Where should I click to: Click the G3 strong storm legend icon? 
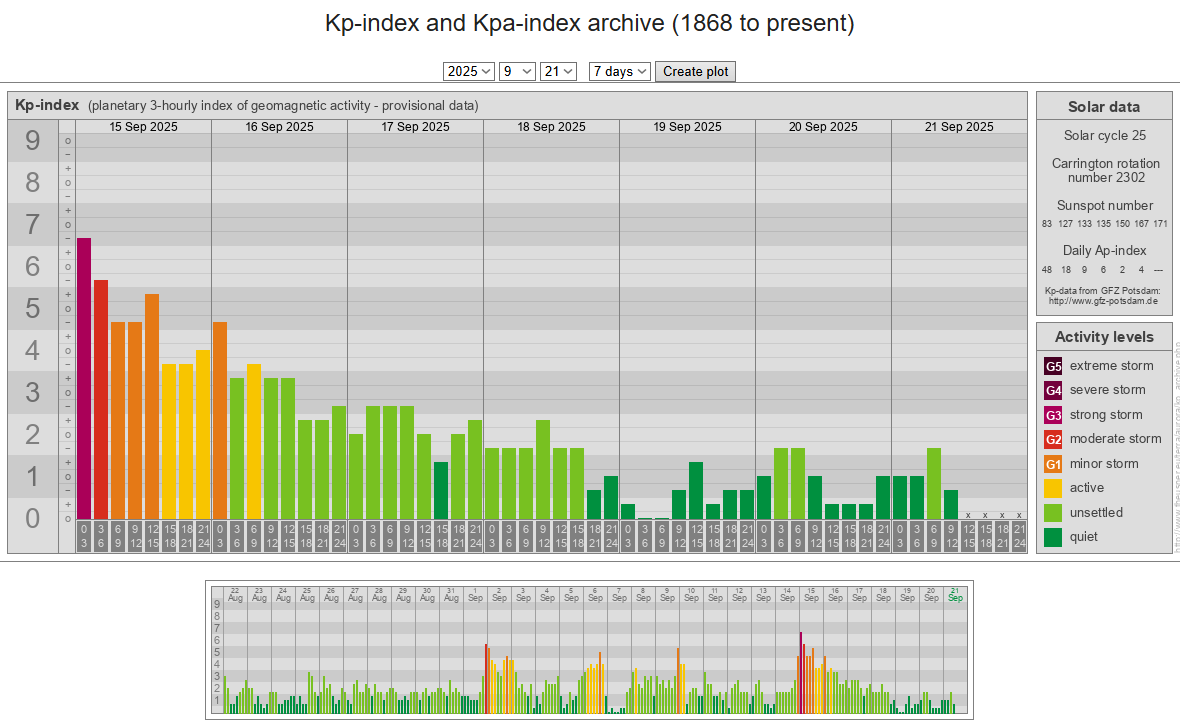click(x=1053, y=415)
